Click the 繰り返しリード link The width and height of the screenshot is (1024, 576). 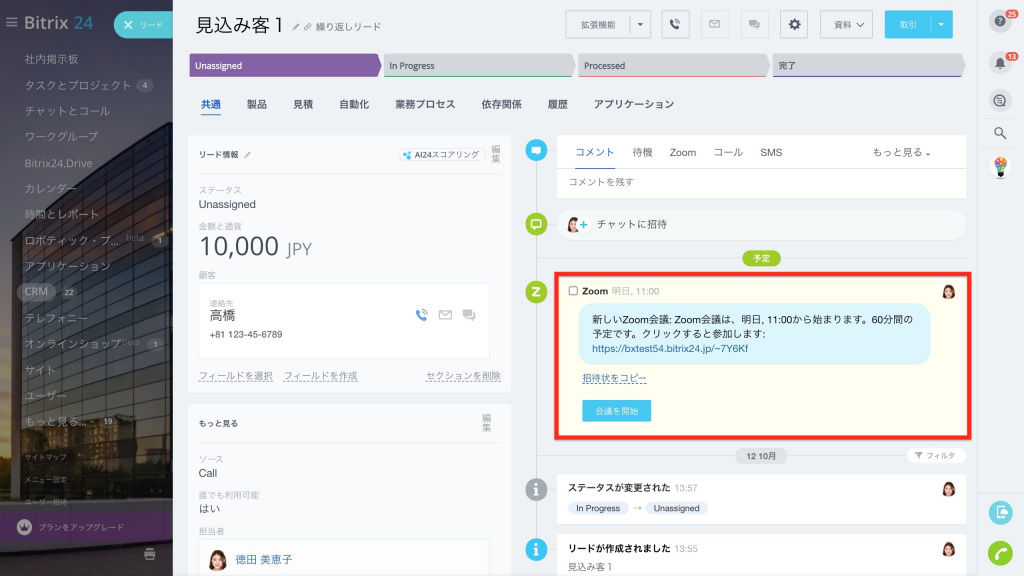pyautogui.click(x=348, y=27)
